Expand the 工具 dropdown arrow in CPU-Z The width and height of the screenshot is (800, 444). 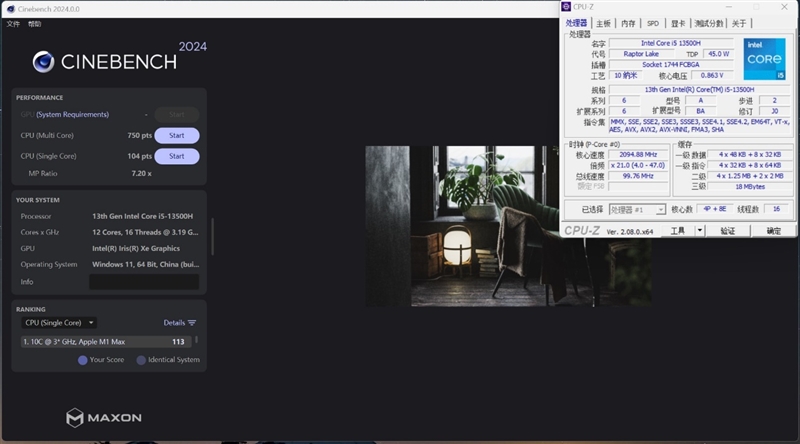pyautogui.click(x=700, y=231)
